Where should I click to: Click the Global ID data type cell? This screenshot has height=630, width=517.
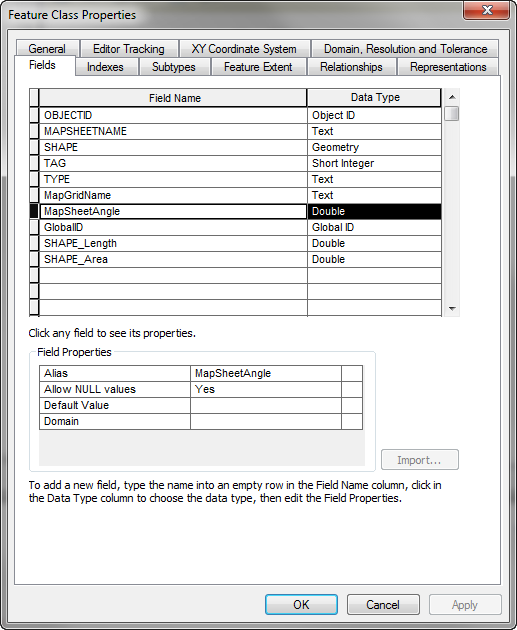[x=374, y=227]
